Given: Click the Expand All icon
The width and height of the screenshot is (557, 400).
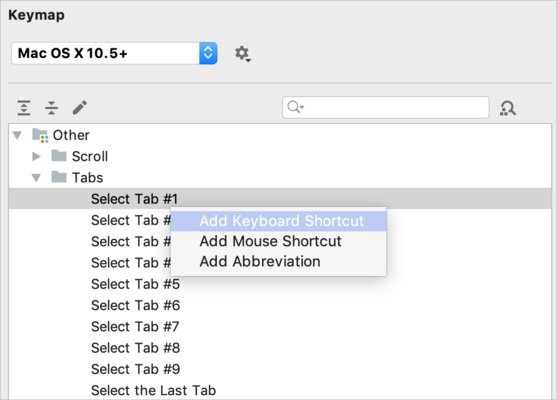Looking at the screenshot, I should (24, 108).
